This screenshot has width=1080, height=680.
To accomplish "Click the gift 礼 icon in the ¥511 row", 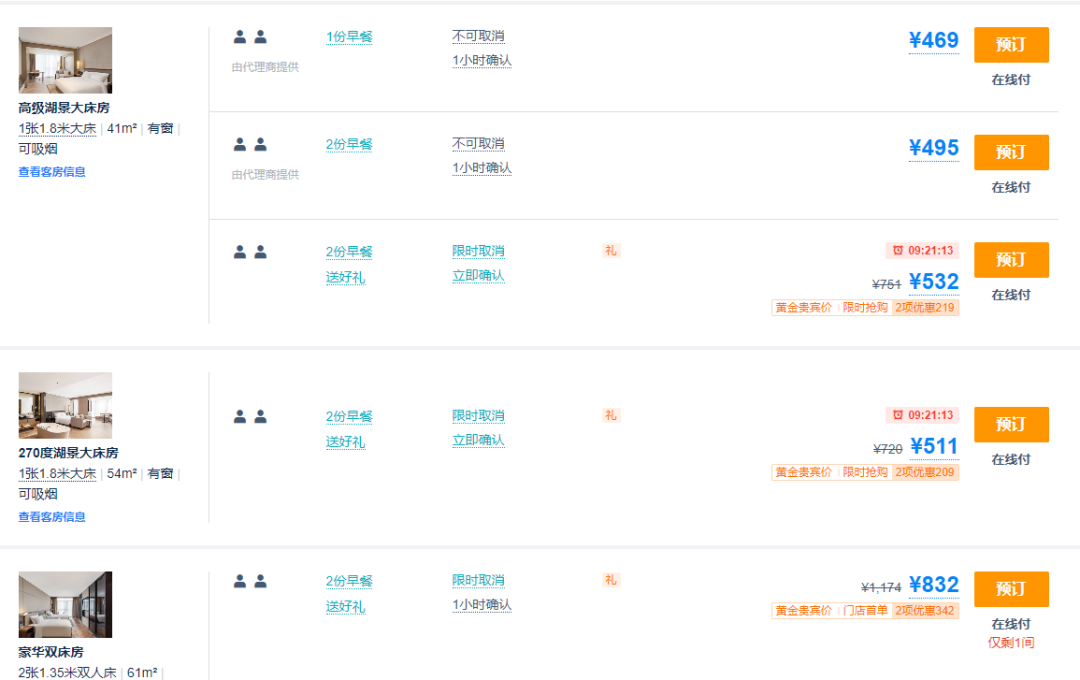I will [x=610, y=415].
